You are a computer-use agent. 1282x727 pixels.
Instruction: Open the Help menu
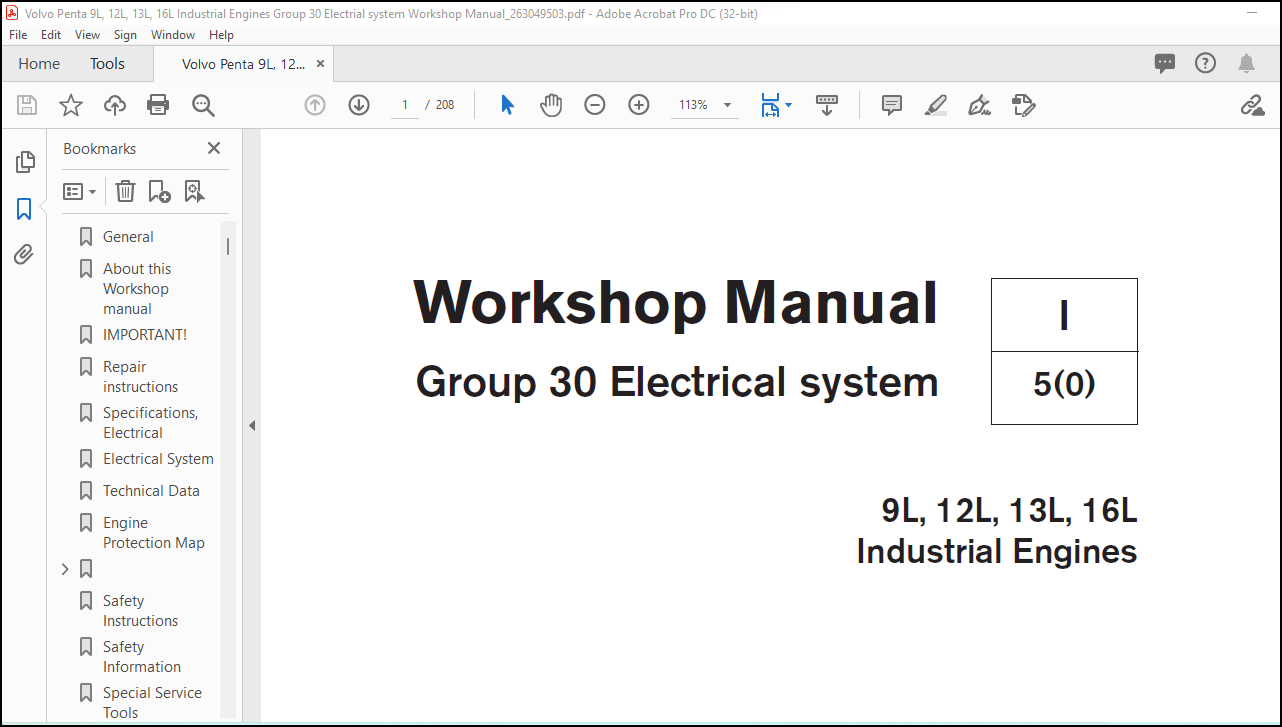(x=221, y=34)
